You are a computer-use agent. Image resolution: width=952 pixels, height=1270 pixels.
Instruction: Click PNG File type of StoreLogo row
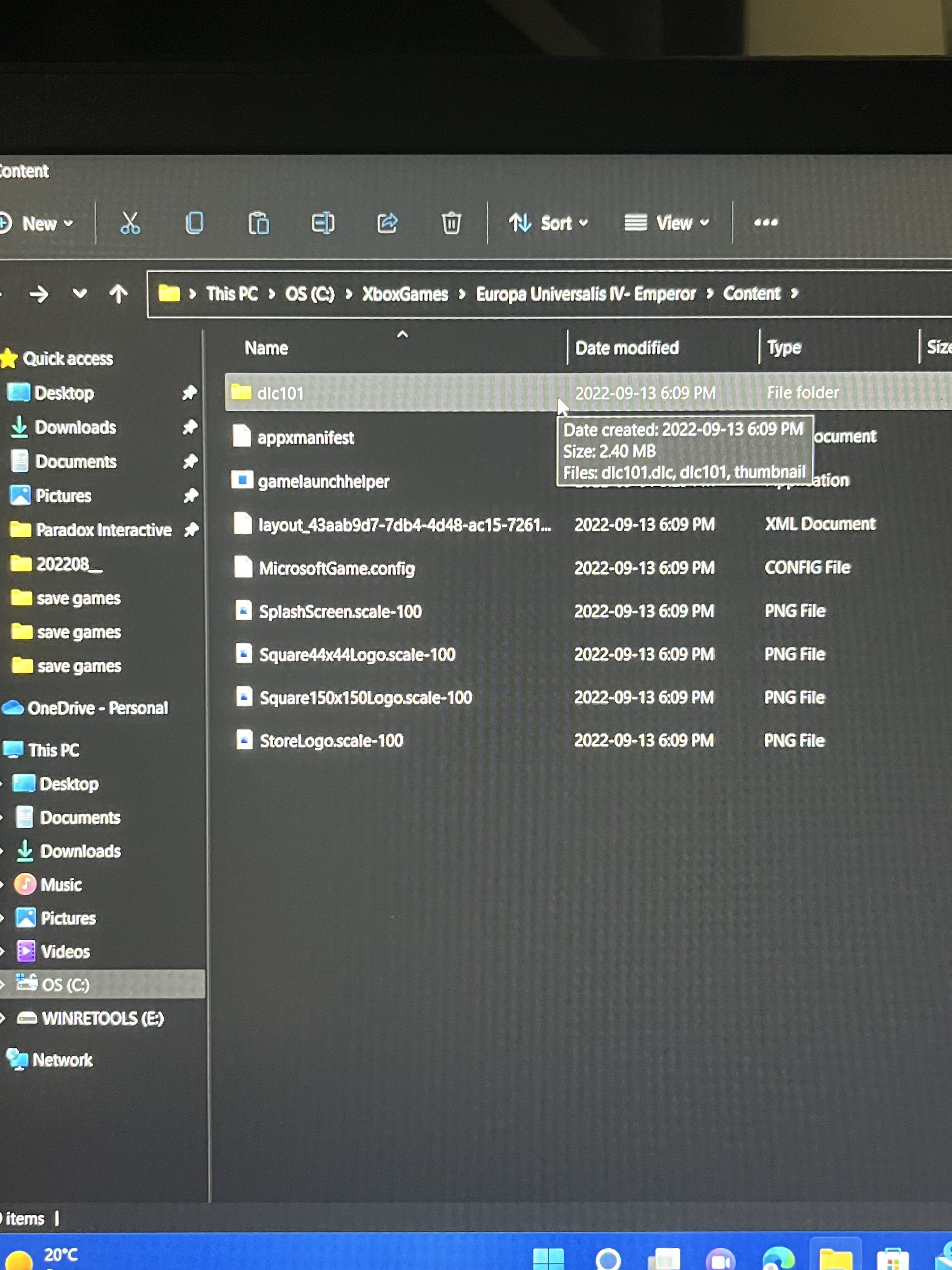[x=794, y=741]
